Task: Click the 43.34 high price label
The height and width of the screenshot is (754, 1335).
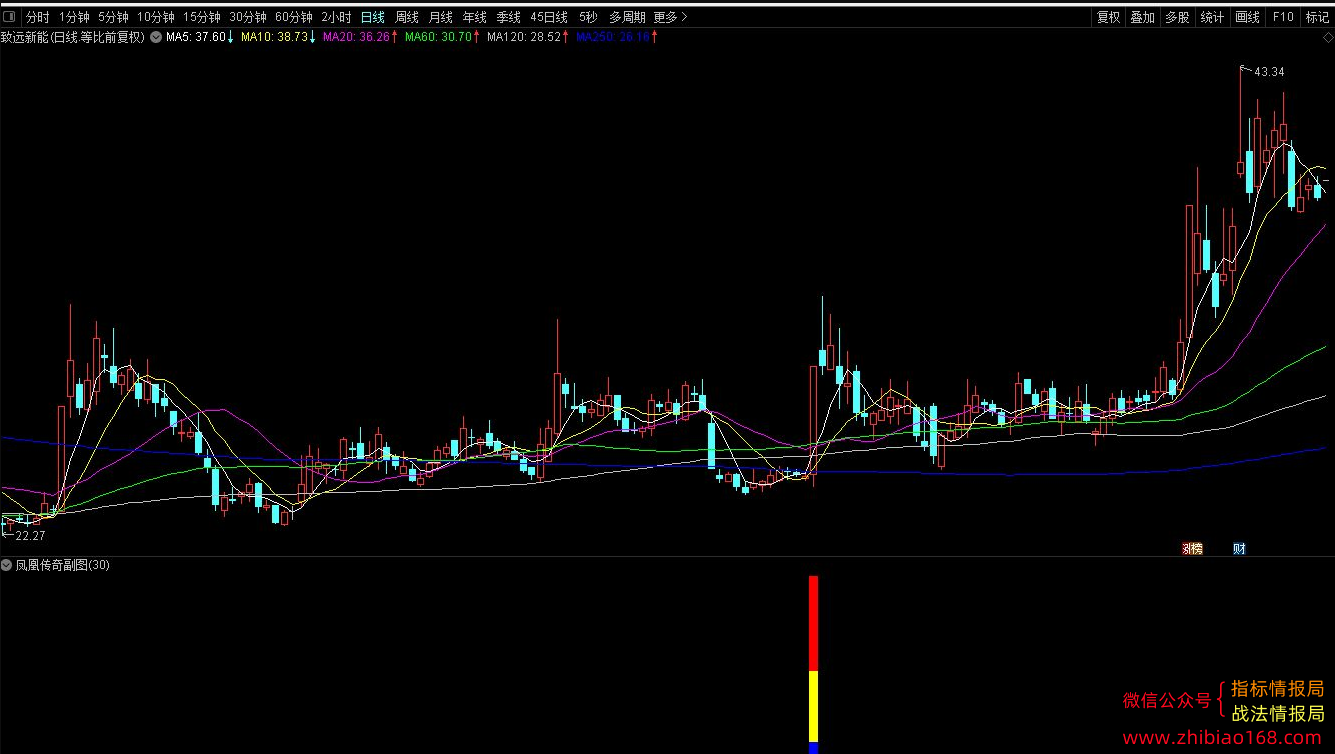Action: point(1268,72)
